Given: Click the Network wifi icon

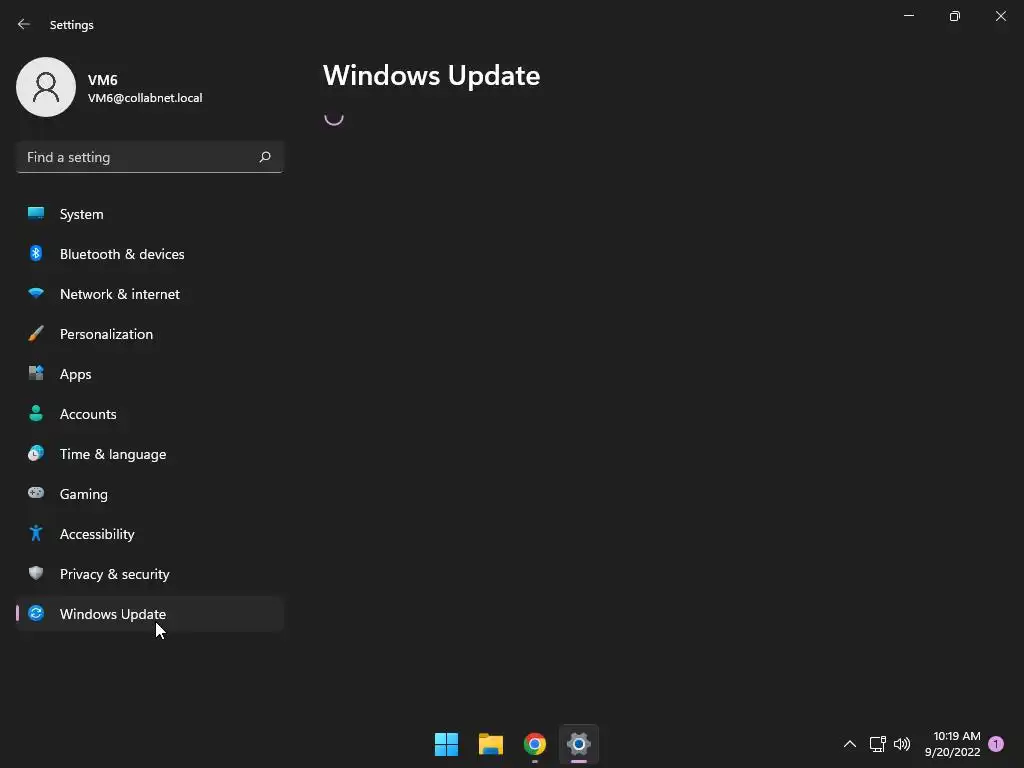Looking at the screenshot, I should coord(36,293).
